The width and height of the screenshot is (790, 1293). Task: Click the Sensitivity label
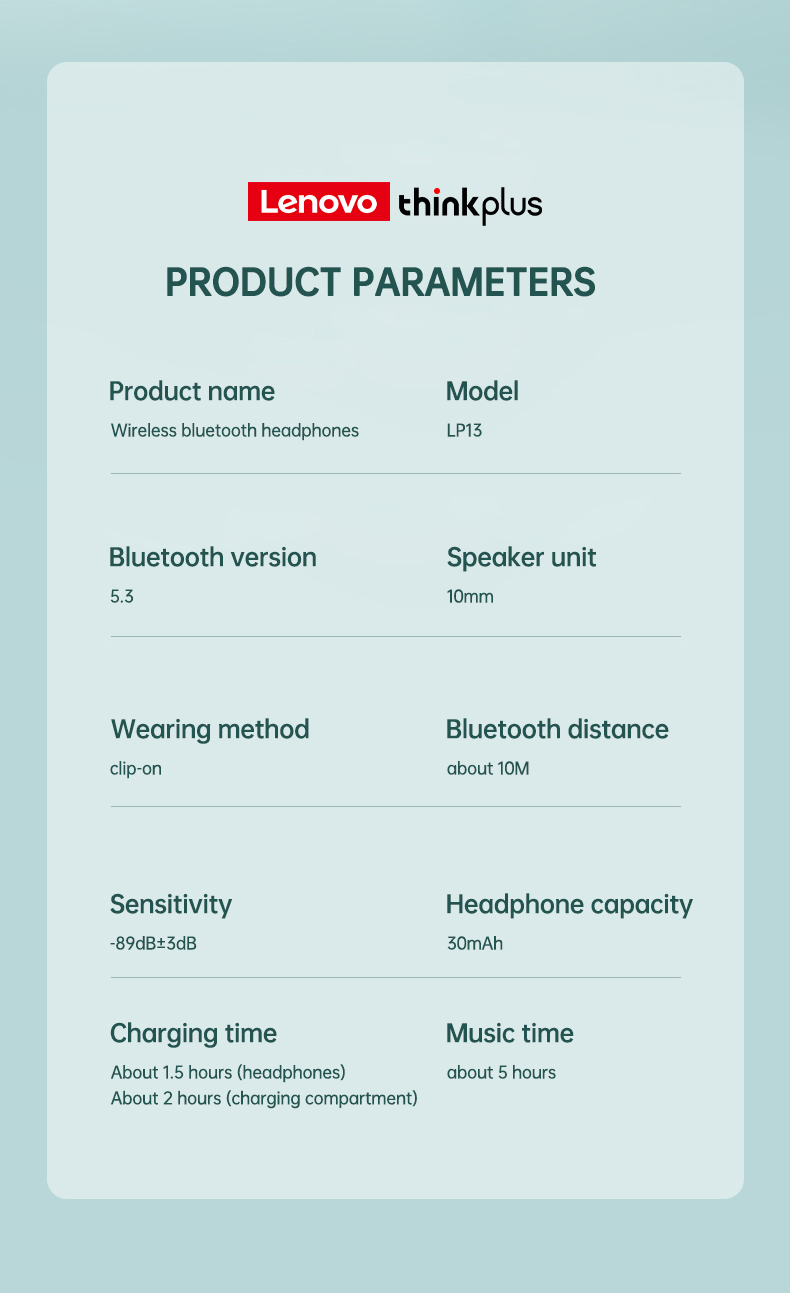pos(171,904)
